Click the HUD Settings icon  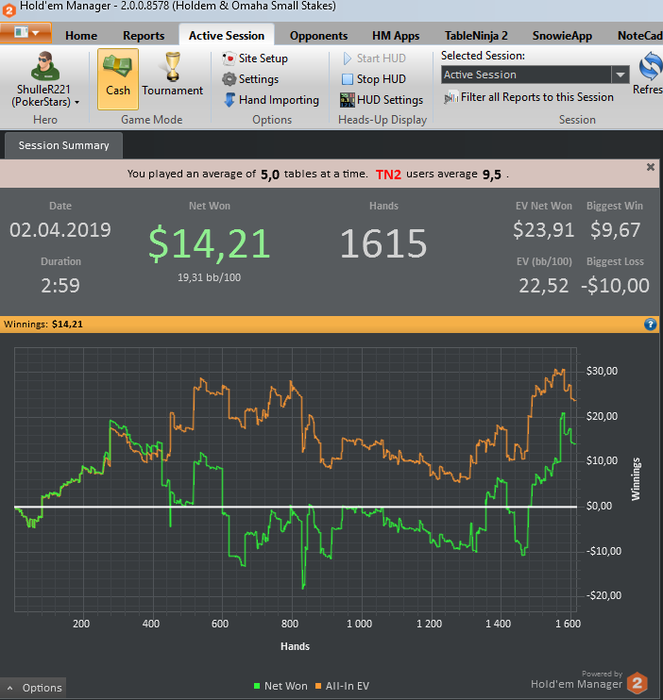347,100
